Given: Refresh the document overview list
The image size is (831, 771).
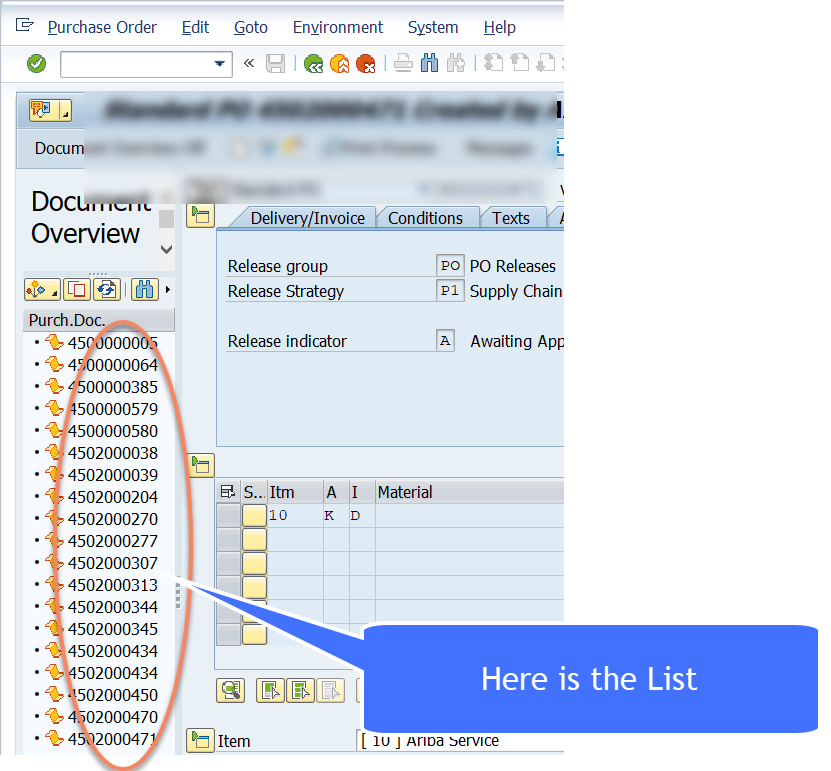Looking at the screenshot, I should pos(107,290).
